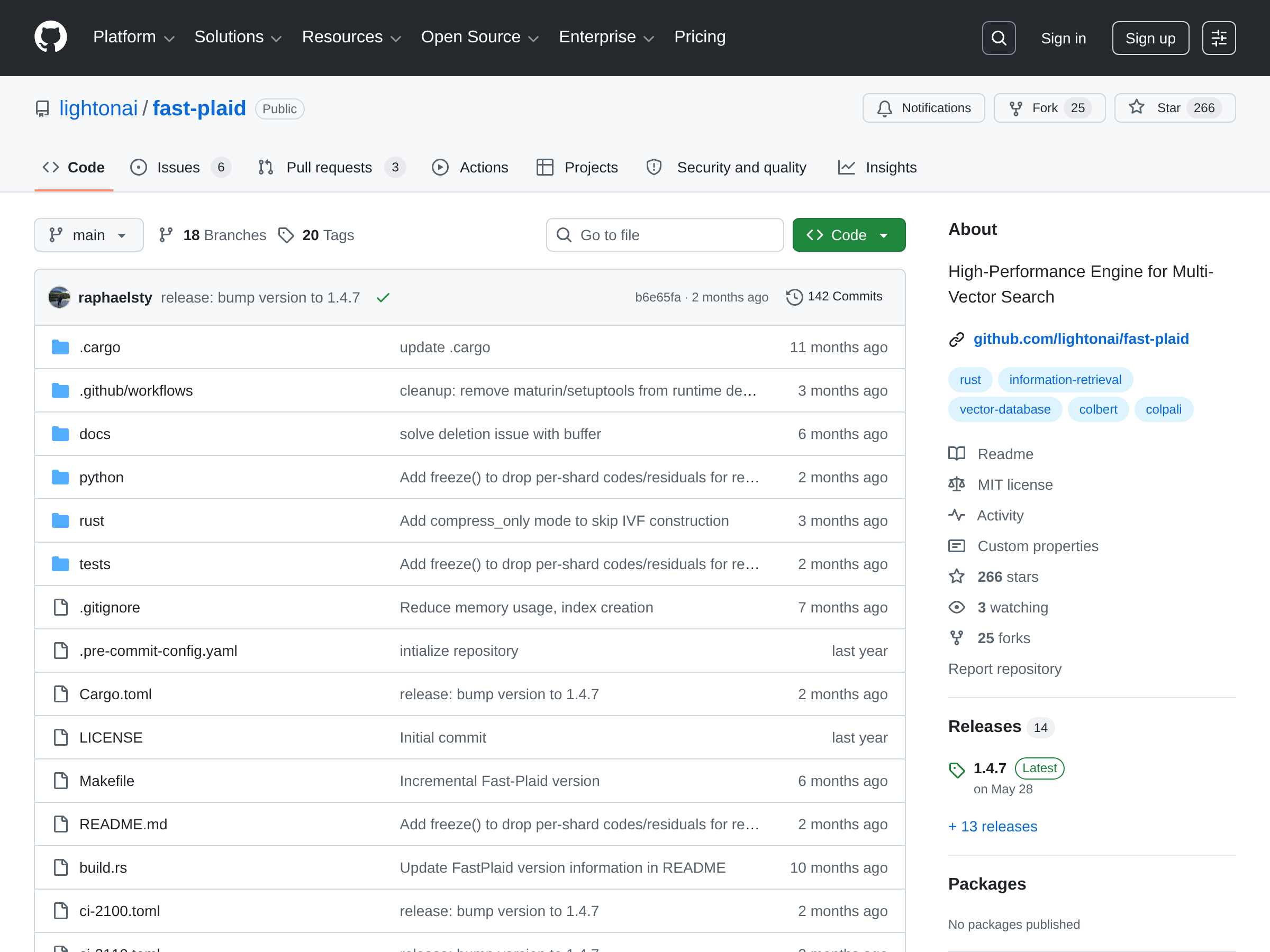View the green commit status checkmark
Viewport: 1270px width, 952px height.
pos(383,297)
